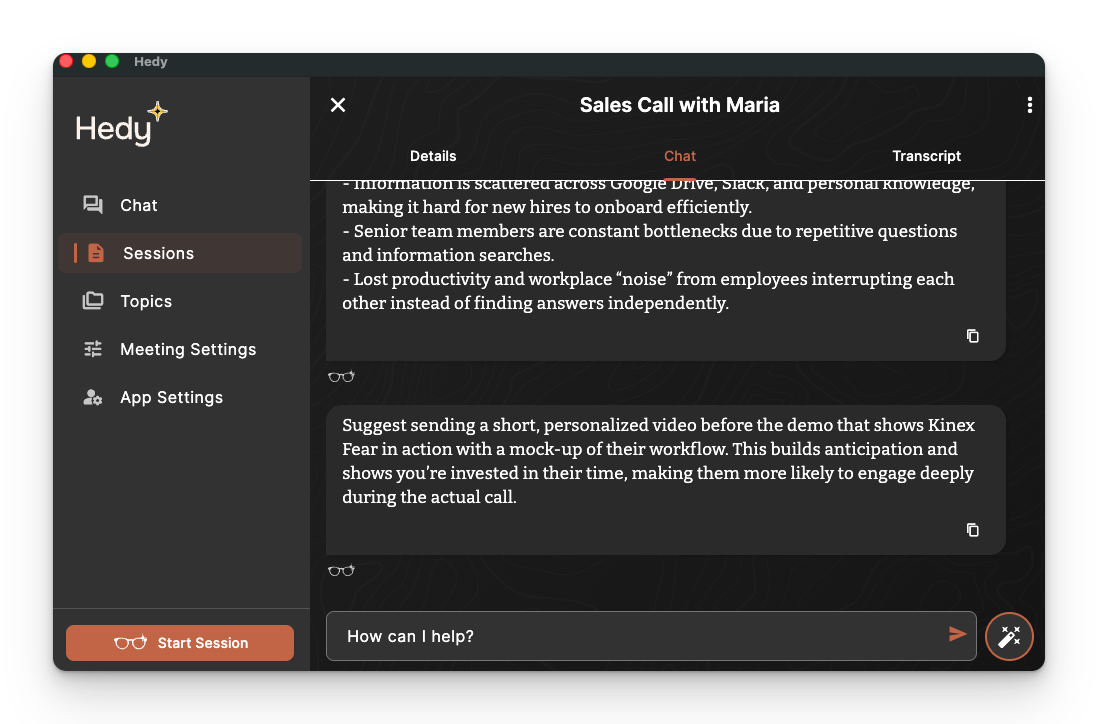Open the Chat section in sidebar

(138, 205)
